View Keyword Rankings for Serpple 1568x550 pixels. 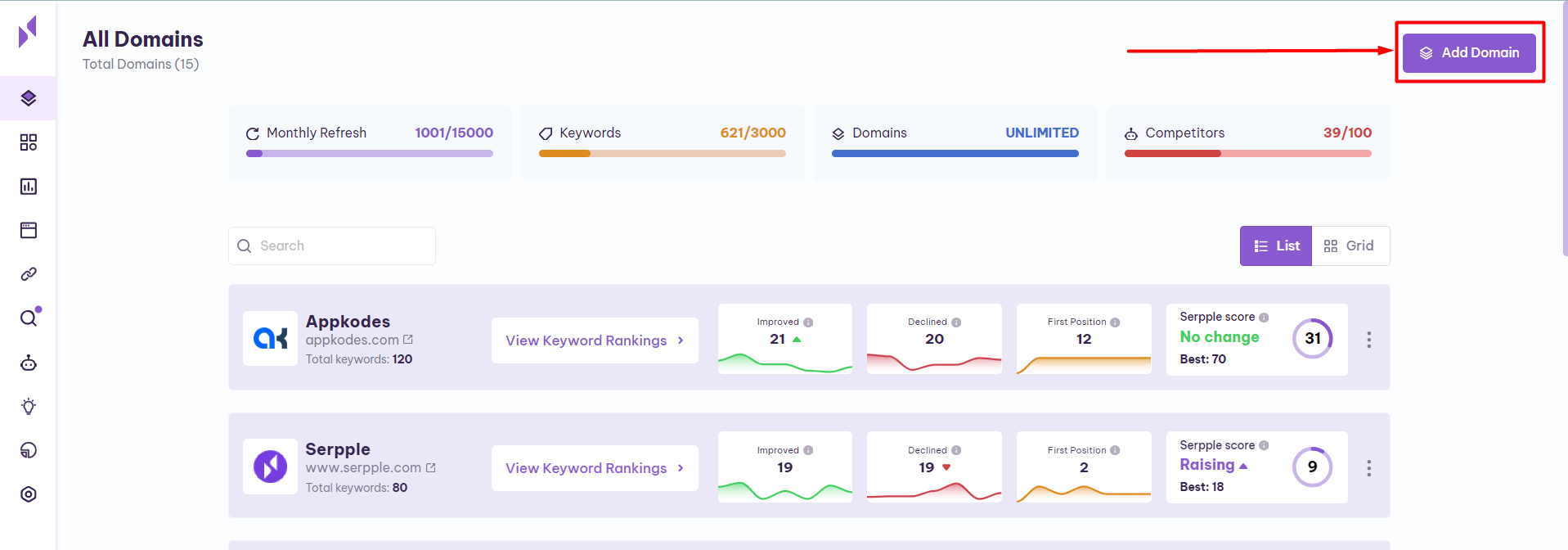[x=595, y=468]
